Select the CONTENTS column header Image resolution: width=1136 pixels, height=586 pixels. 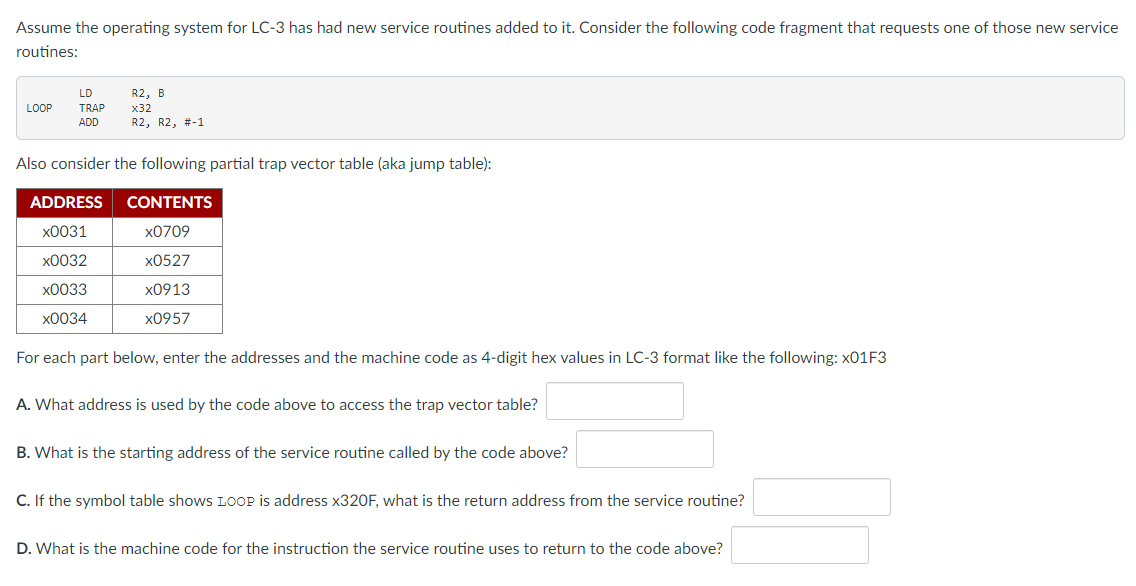(167, 202)
